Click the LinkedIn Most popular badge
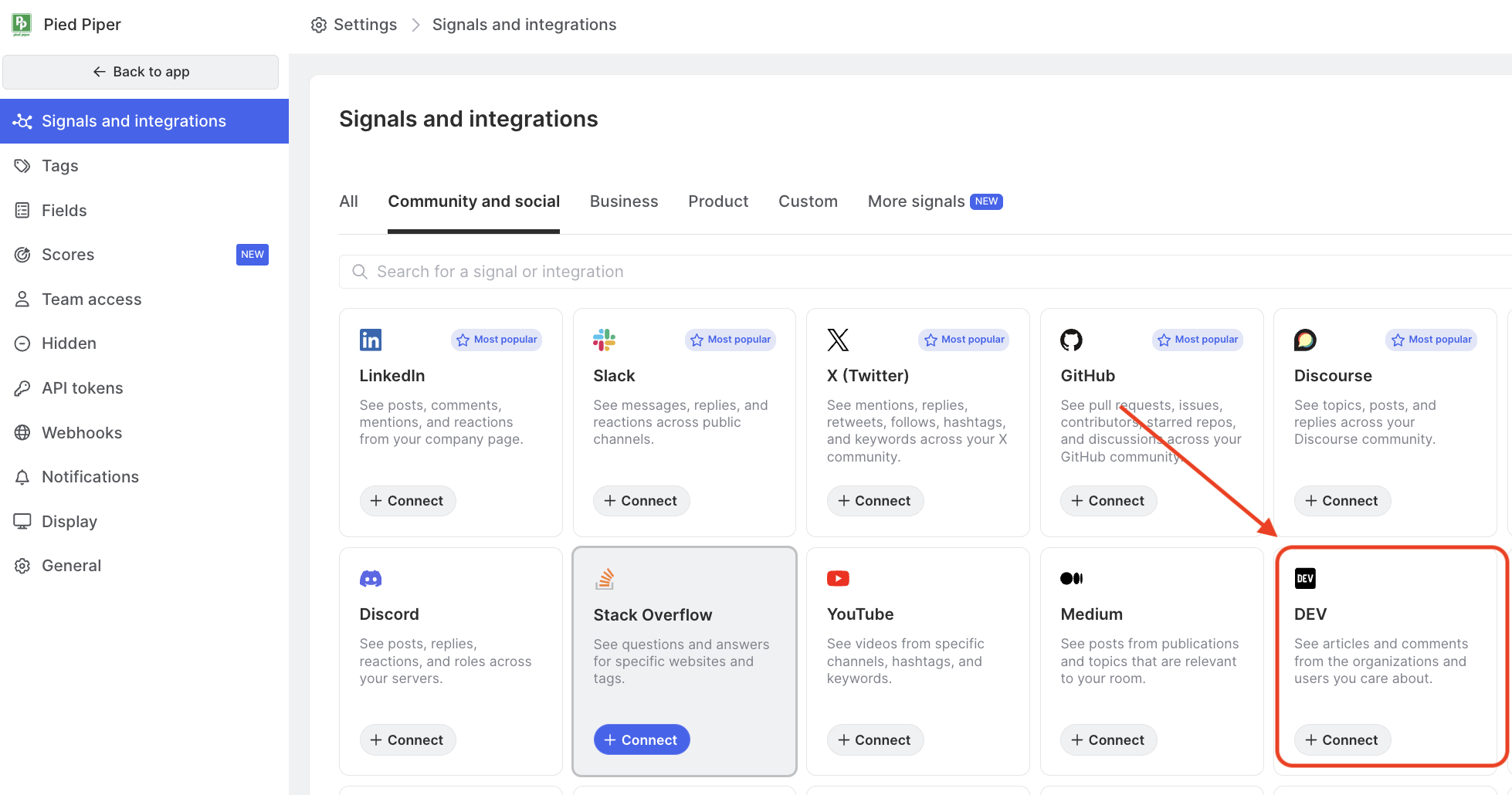 497,340
